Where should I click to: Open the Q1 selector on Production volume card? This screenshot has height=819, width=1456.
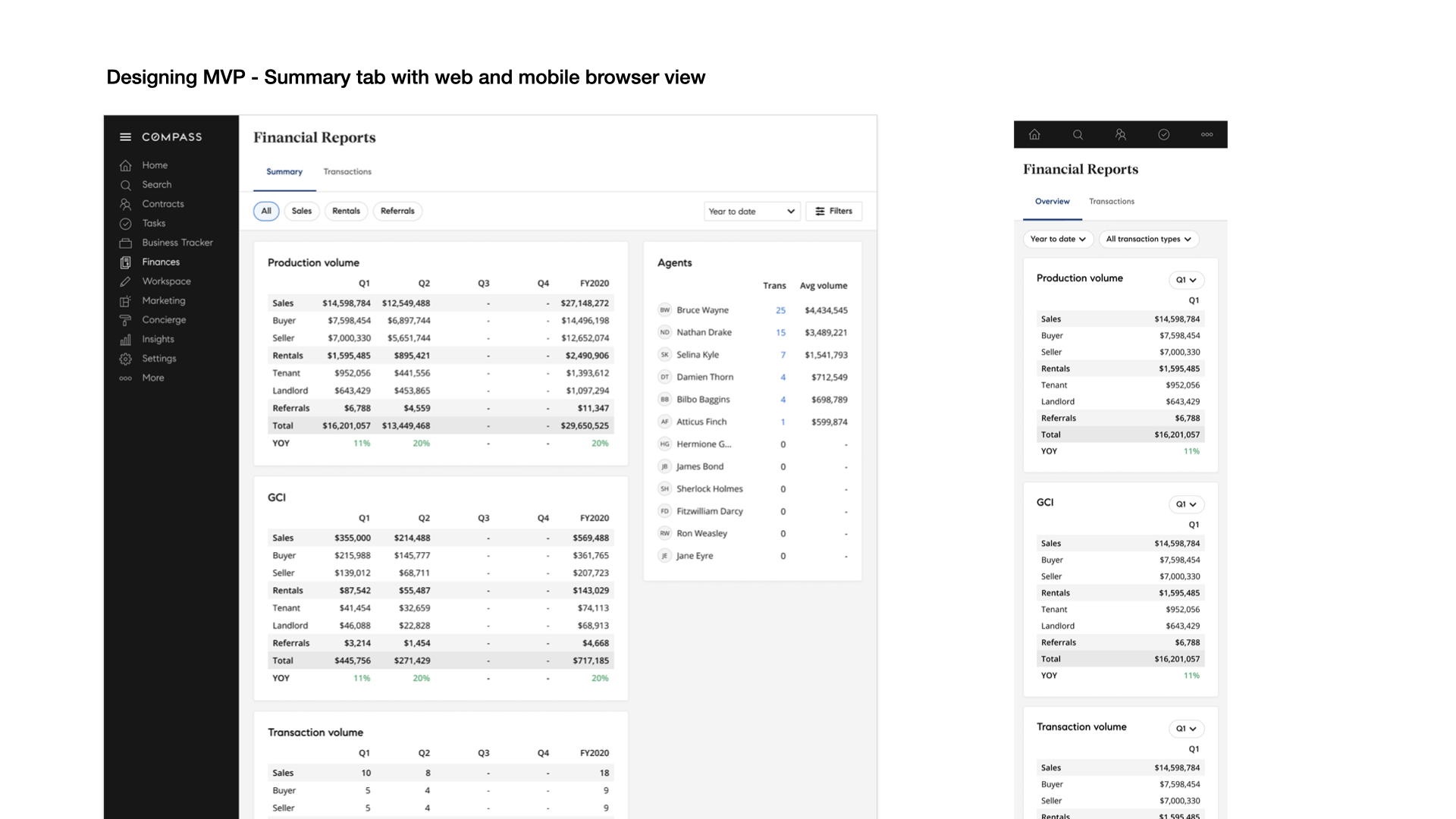(1186, 280)
